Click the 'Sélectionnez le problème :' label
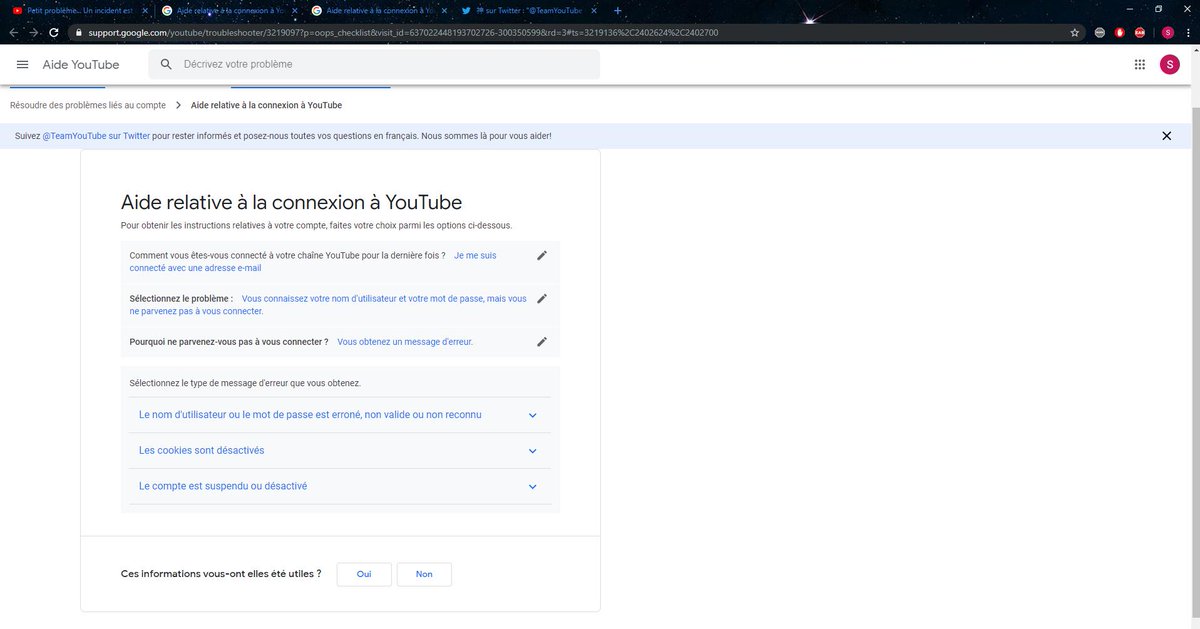1200x629 pixels. (x=181, y=298)
